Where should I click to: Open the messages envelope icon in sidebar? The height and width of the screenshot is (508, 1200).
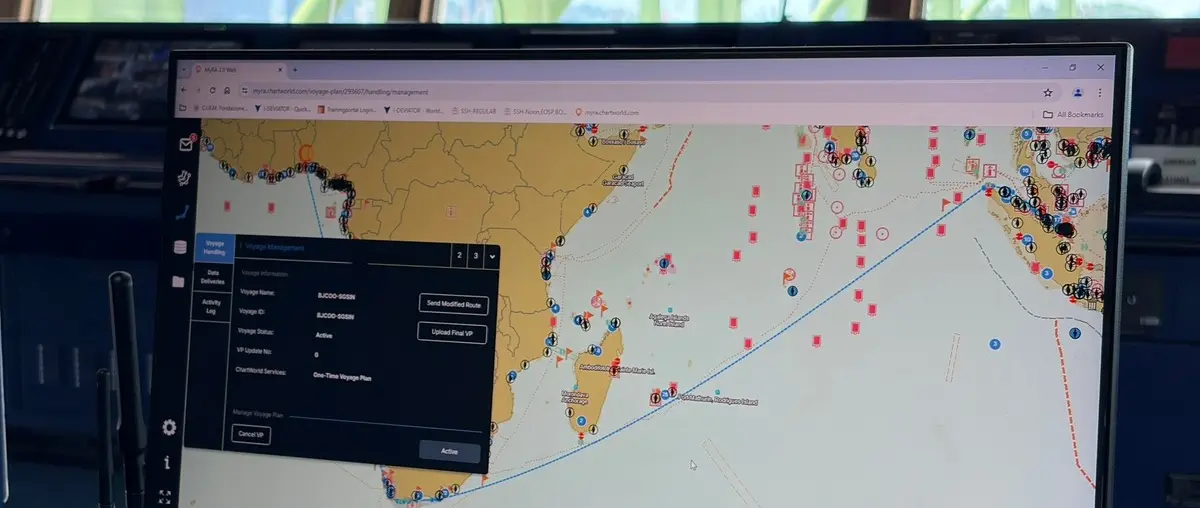(x=185, y=144)
